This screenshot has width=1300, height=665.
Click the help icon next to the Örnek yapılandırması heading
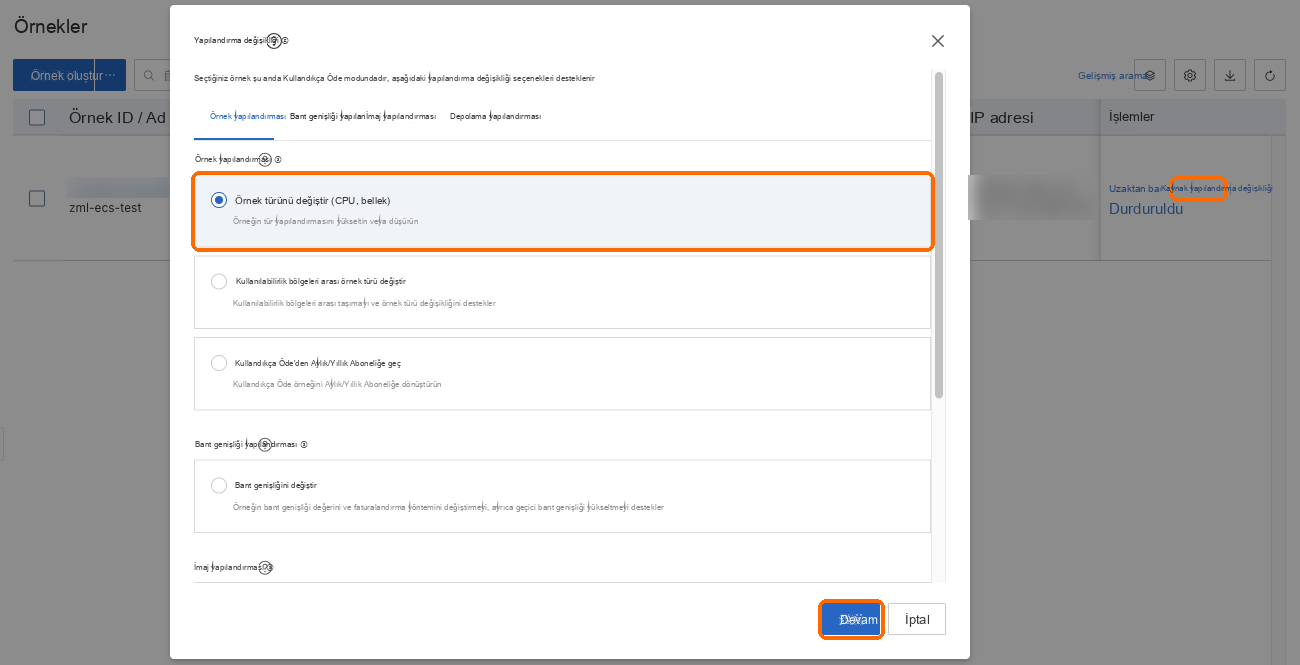[278, 159]
